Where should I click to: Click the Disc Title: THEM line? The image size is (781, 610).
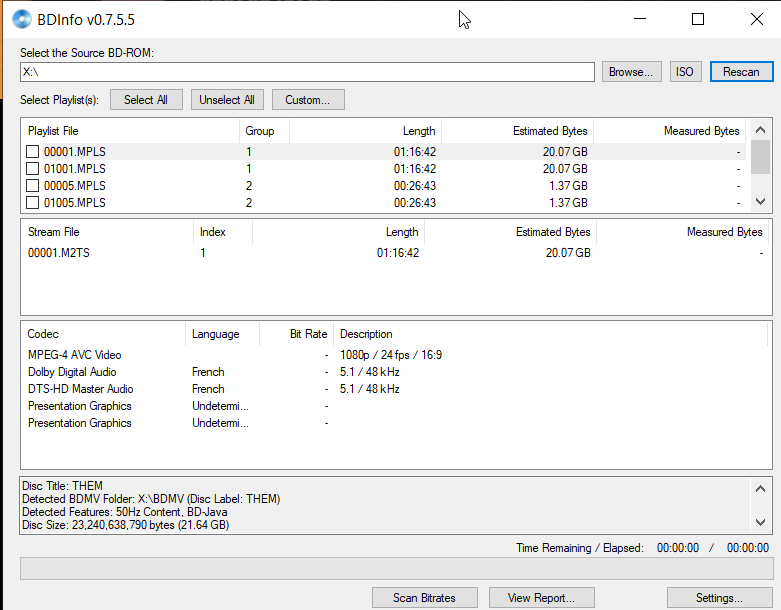62,486
